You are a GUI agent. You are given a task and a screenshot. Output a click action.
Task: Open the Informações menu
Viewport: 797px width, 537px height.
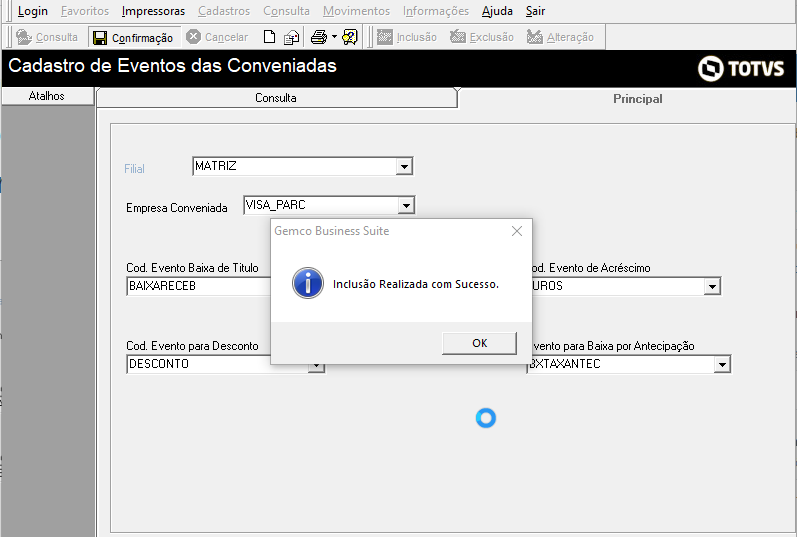pos(436,11)
